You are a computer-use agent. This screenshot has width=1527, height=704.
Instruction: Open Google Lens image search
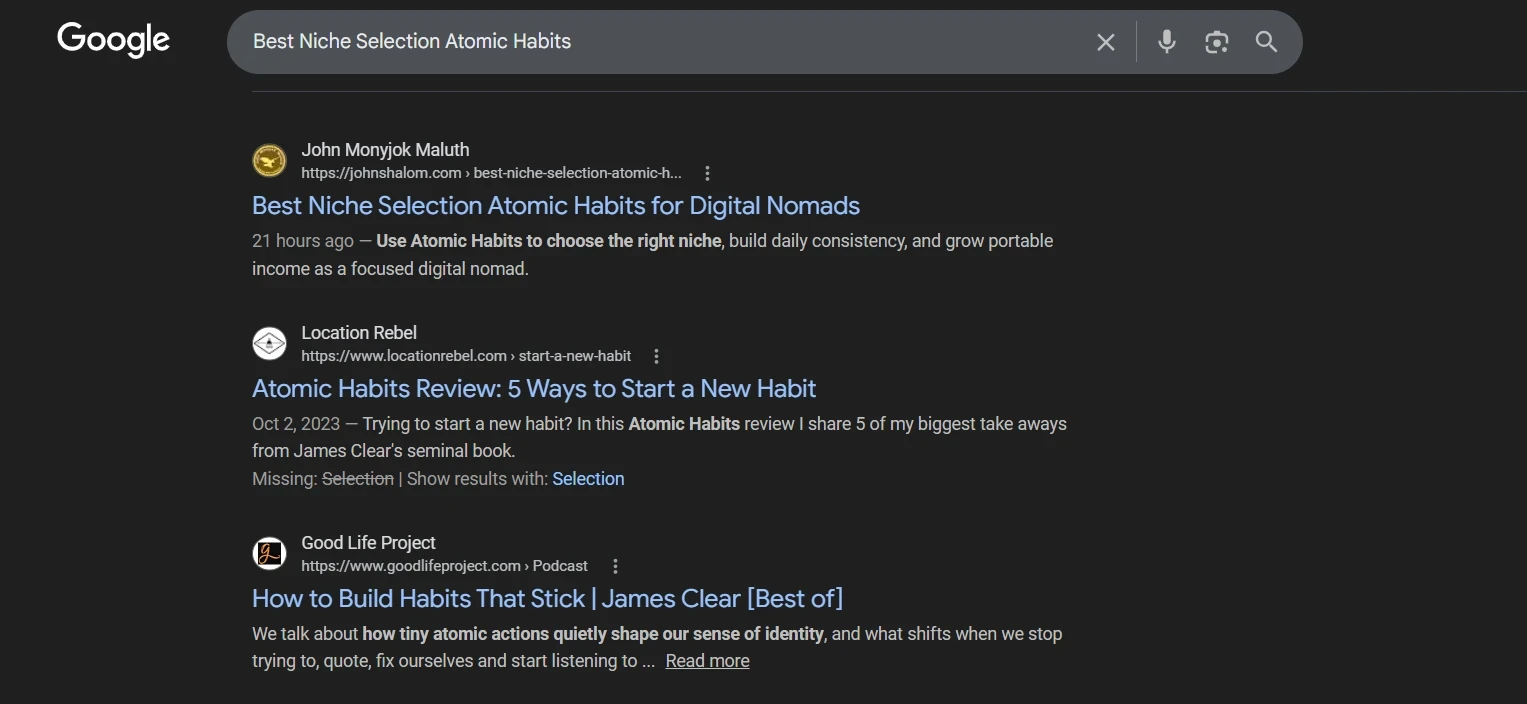point(1216,42)
